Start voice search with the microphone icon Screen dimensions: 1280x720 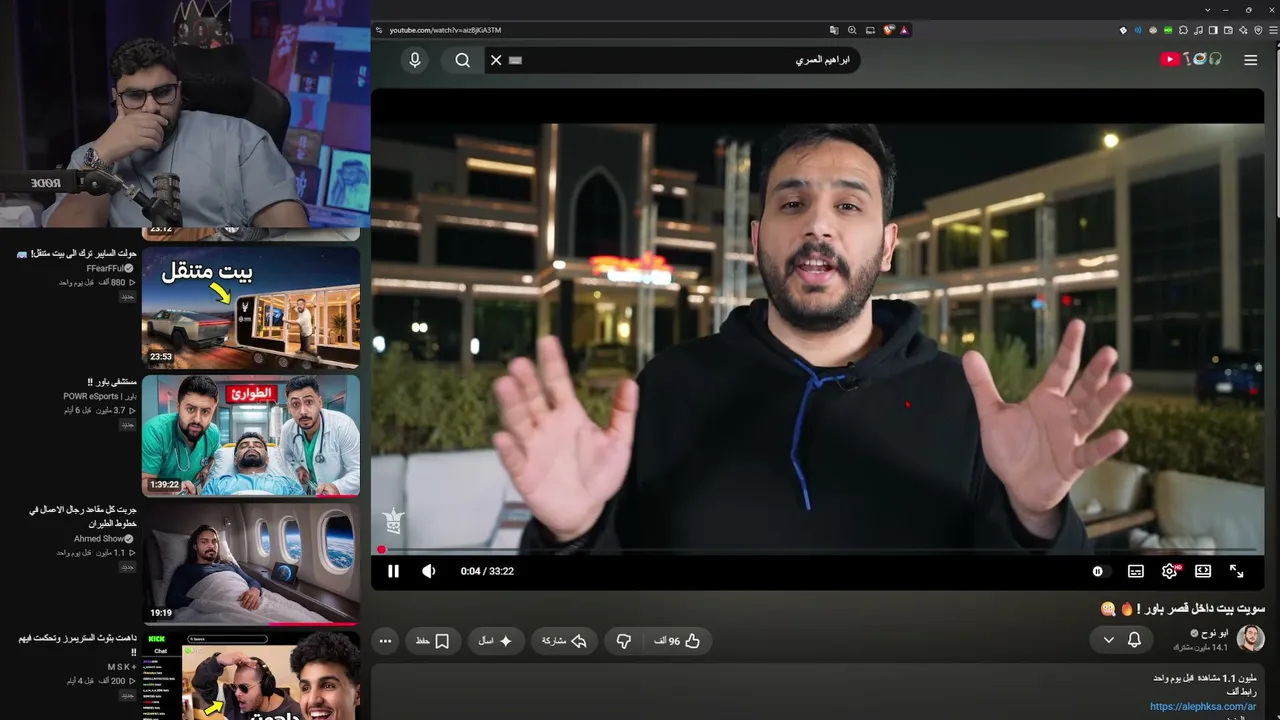tap(415, 60)
